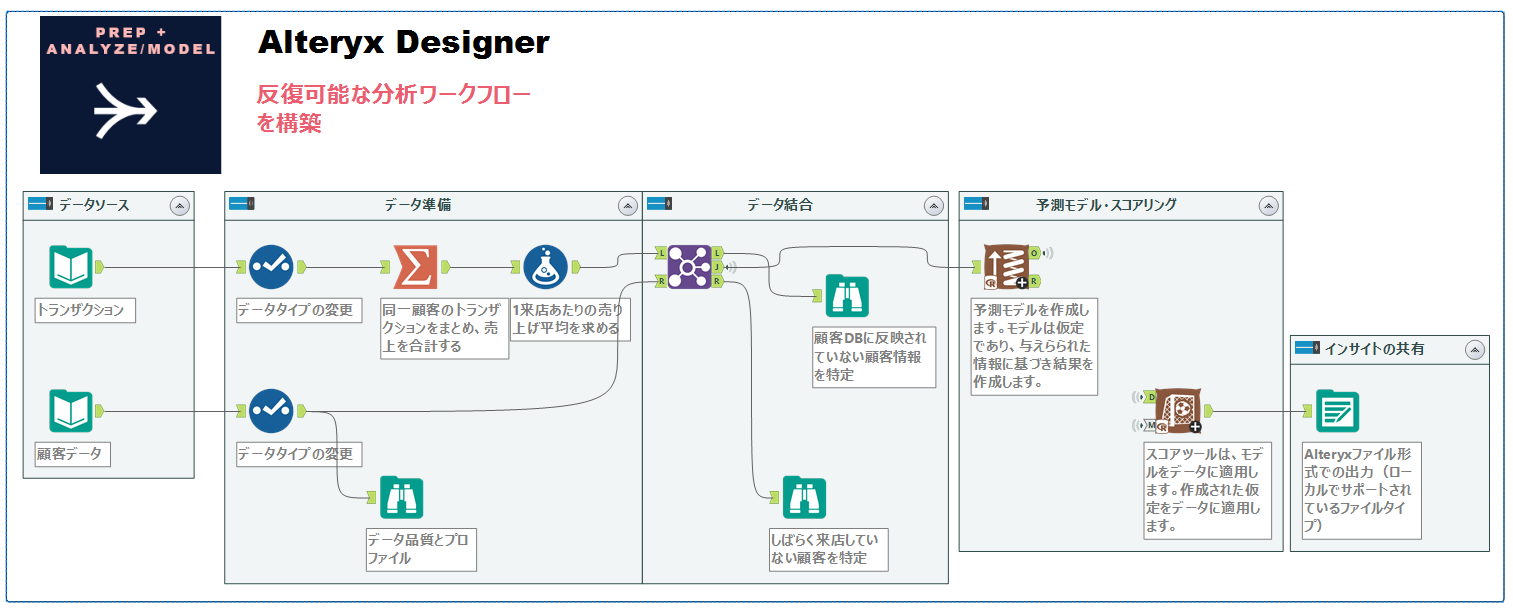Click the インサイトの共有 container title text
The height and width of the screenshot is (616, 1513).
[1374, 349]
